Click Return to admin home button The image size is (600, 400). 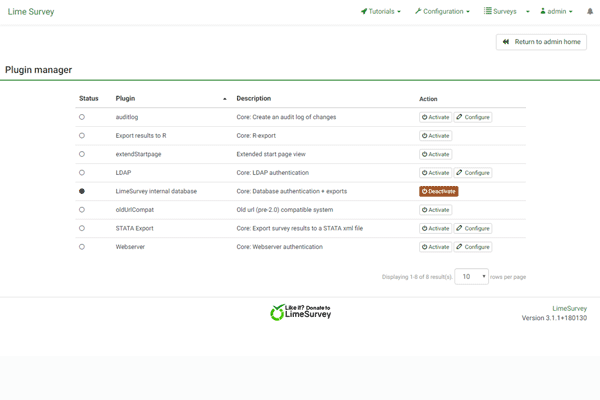coord(541,42)
